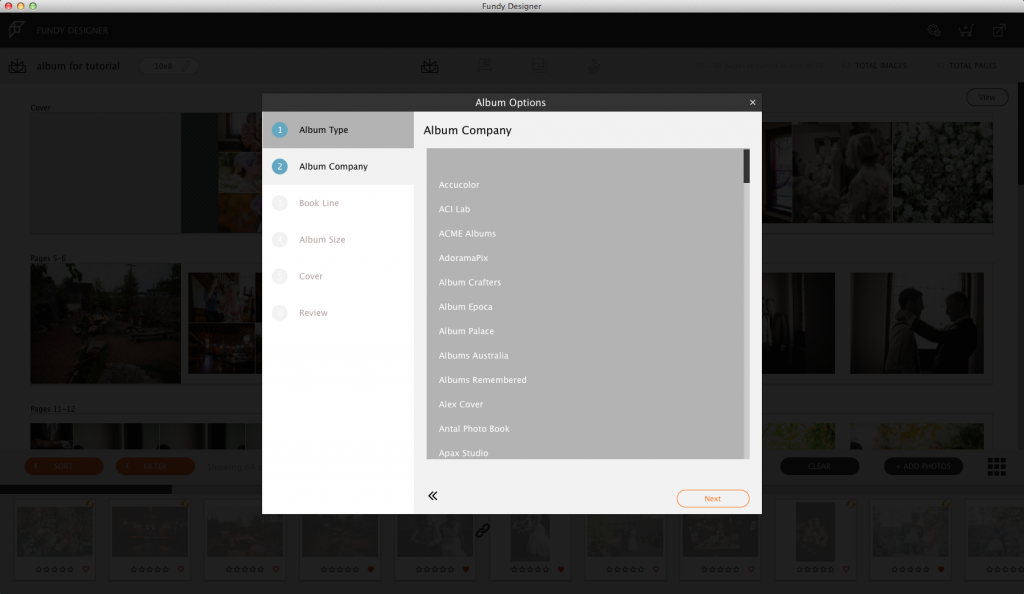Favorite the first photo thumbnail's heart
The width and height of the screenshot is (1024, 594).
click(x=86, y=569)
